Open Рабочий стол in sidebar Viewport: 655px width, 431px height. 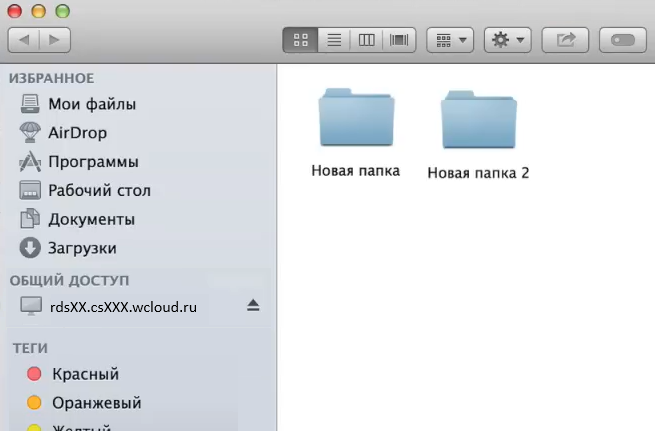coord(98,191)
